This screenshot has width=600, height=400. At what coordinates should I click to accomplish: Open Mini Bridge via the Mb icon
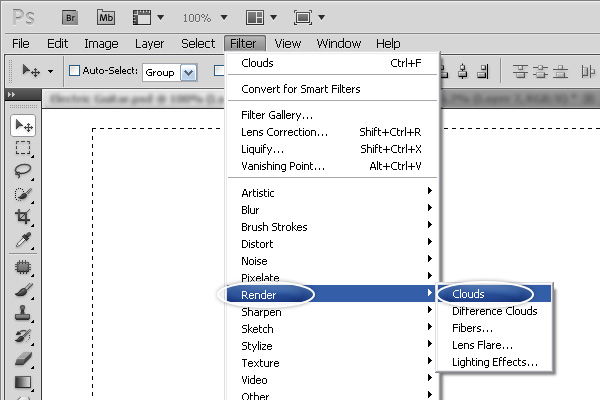(x=106, y=18)
